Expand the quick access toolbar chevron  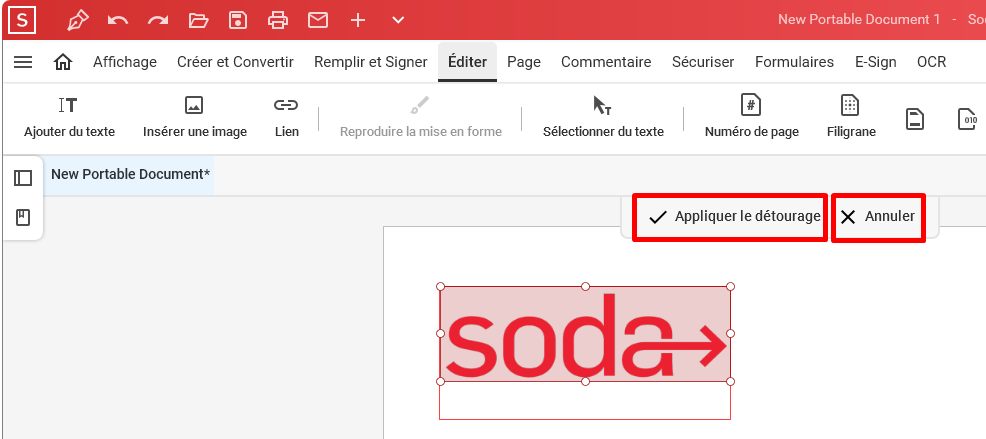click(397, 20)
